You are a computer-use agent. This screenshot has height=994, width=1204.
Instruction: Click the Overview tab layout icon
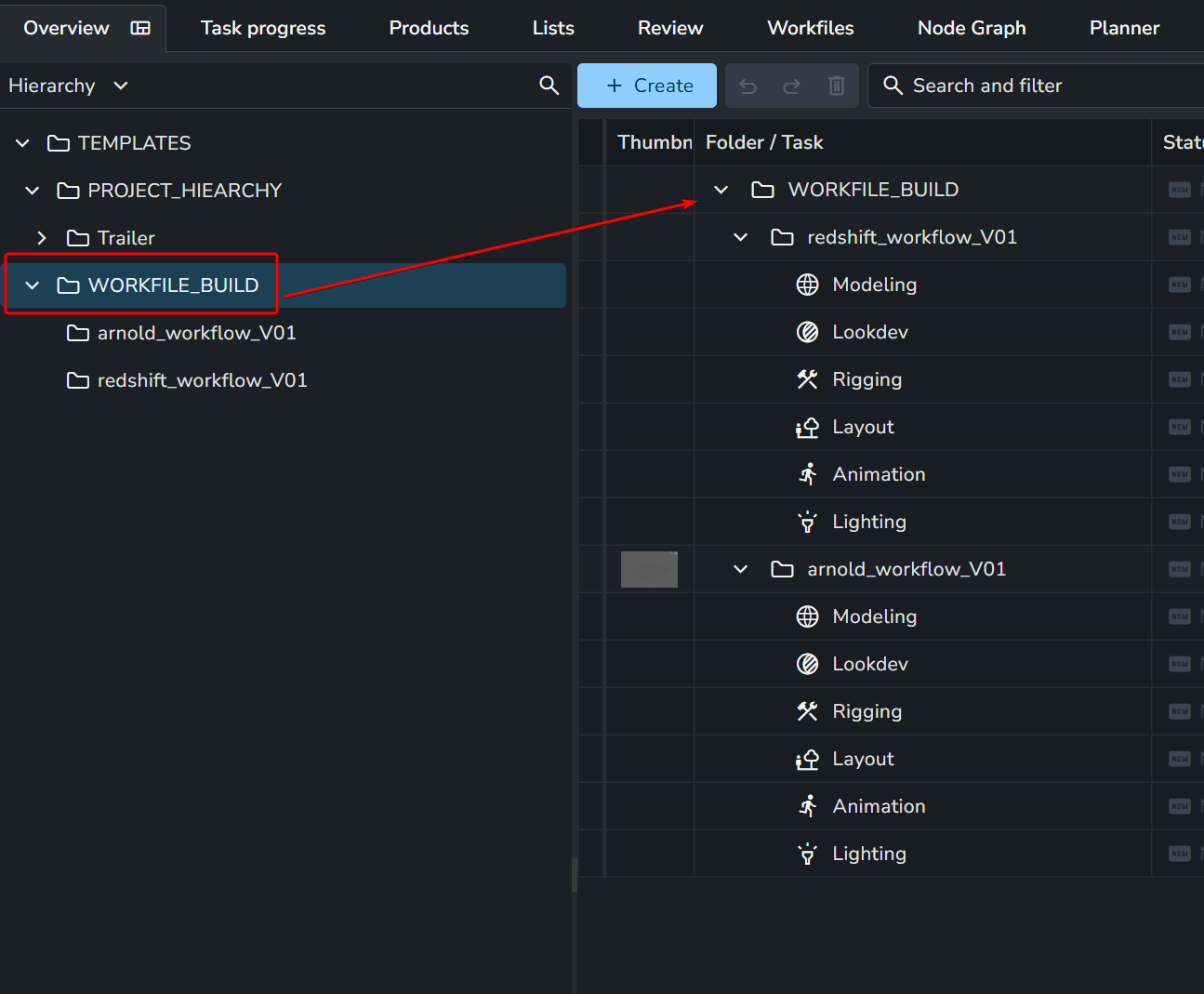[140, 28]
